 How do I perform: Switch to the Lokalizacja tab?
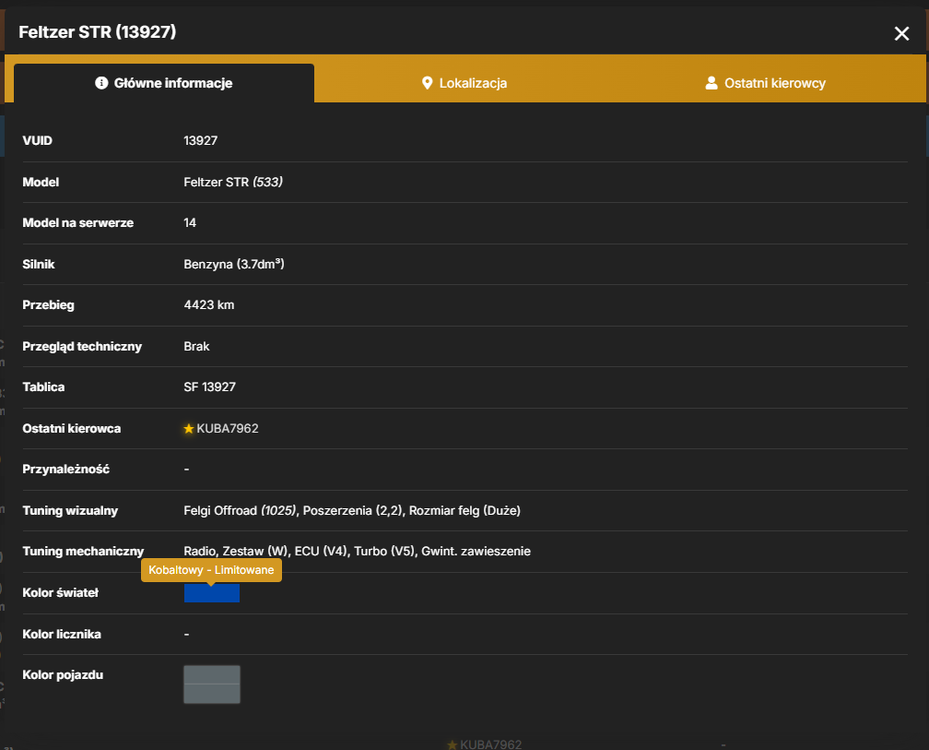tap(464, 83)
